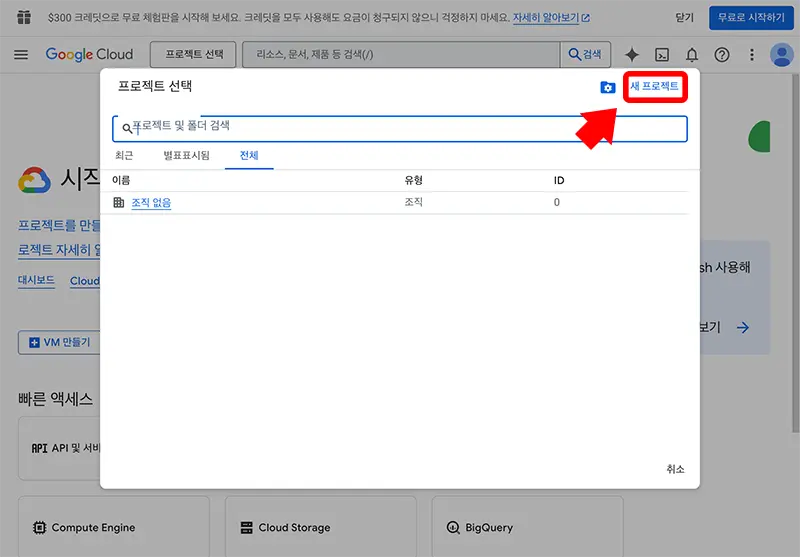
Task: Click 무료로 시작하기 button
Action: [751, 18]
